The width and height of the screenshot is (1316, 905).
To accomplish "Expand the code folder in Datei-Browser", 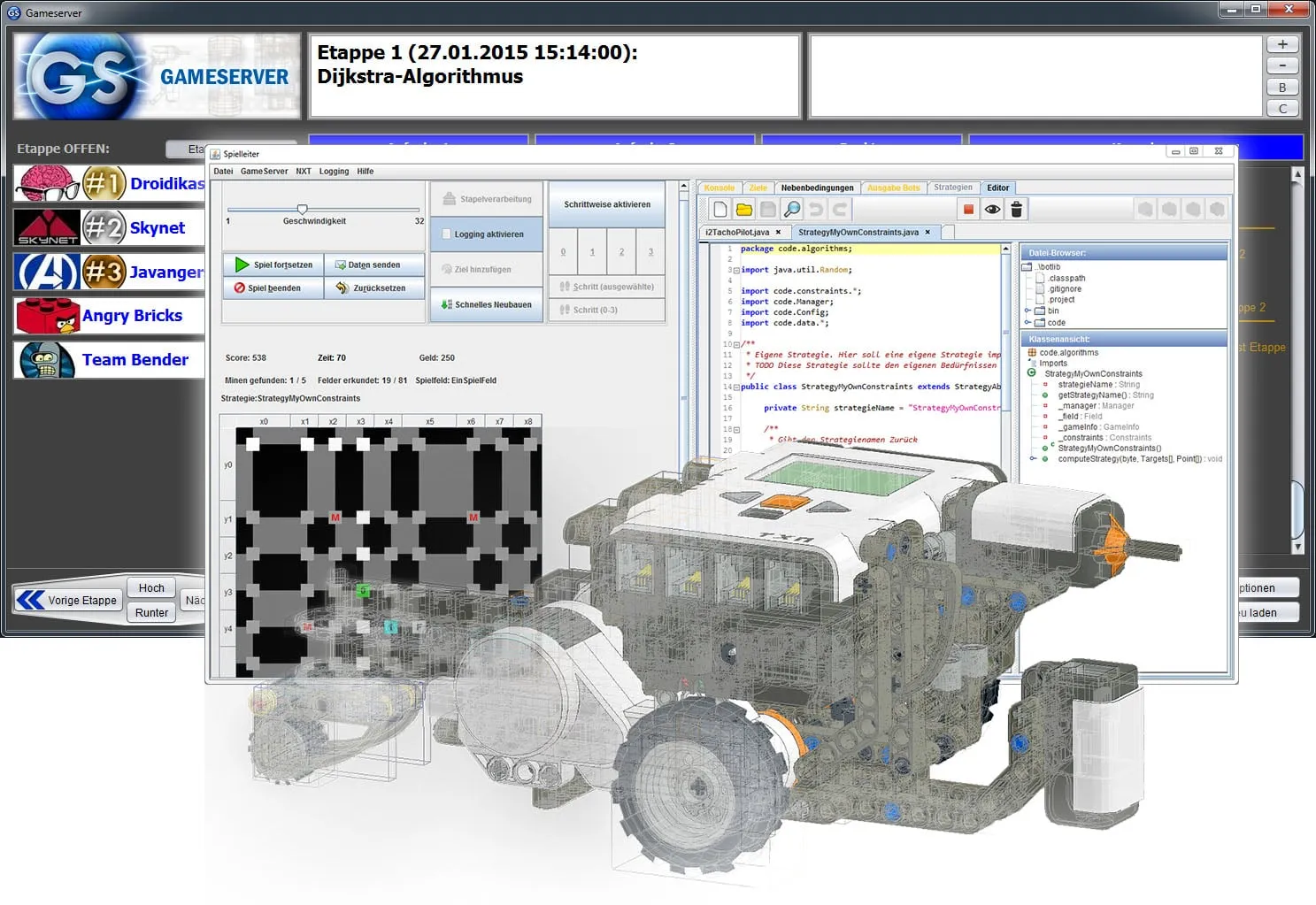I will coord(1028,322).
